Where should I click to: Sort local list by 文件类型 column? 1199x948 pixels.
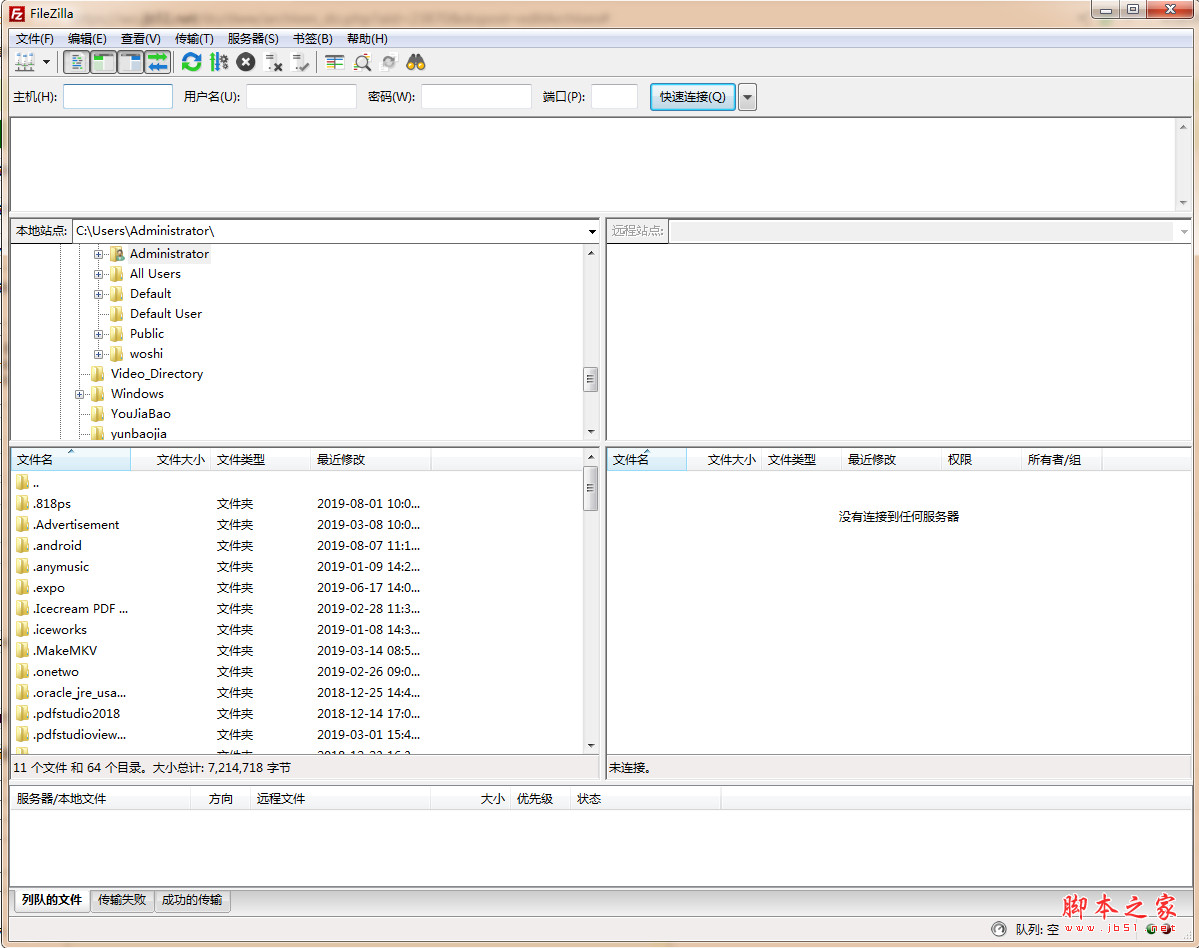pyautogui.click(x=261, y=459)
